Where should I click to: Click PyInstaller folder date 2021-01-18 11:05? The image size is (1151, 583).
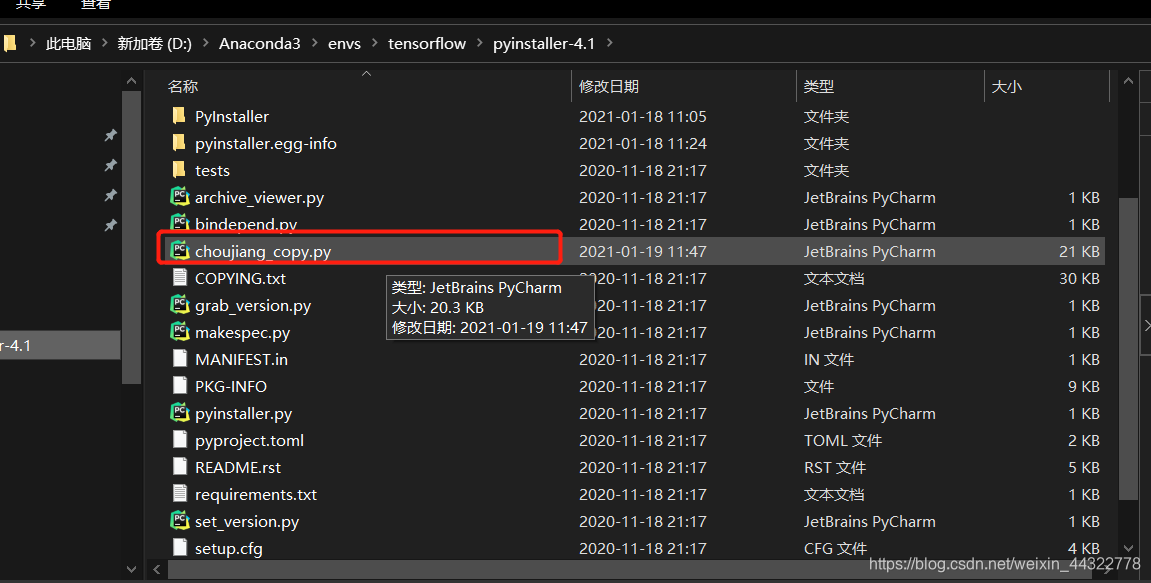click(642, 116)
